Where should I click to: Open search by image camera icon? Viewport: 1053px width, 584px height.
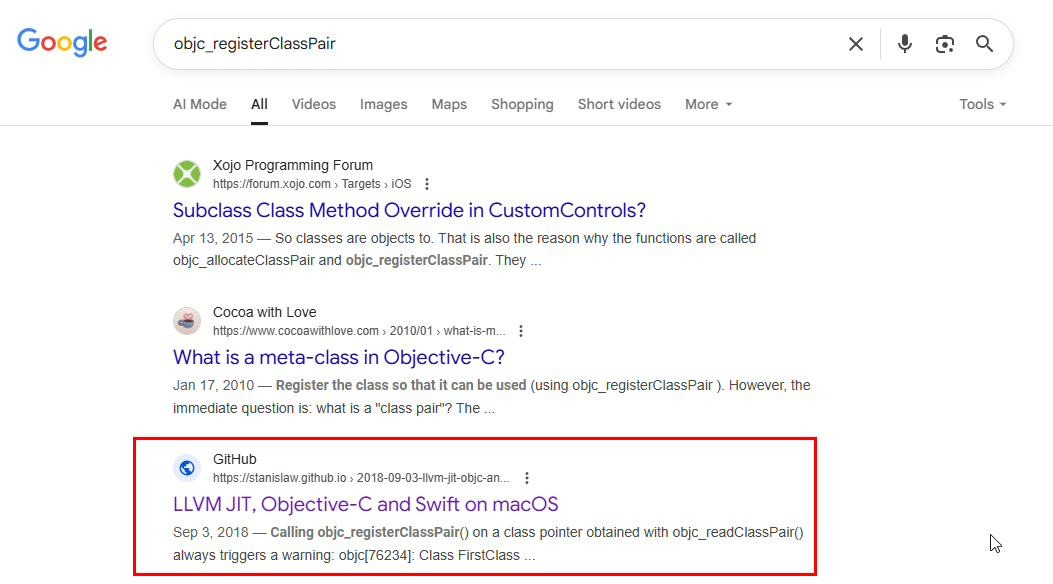pos(945,44)
